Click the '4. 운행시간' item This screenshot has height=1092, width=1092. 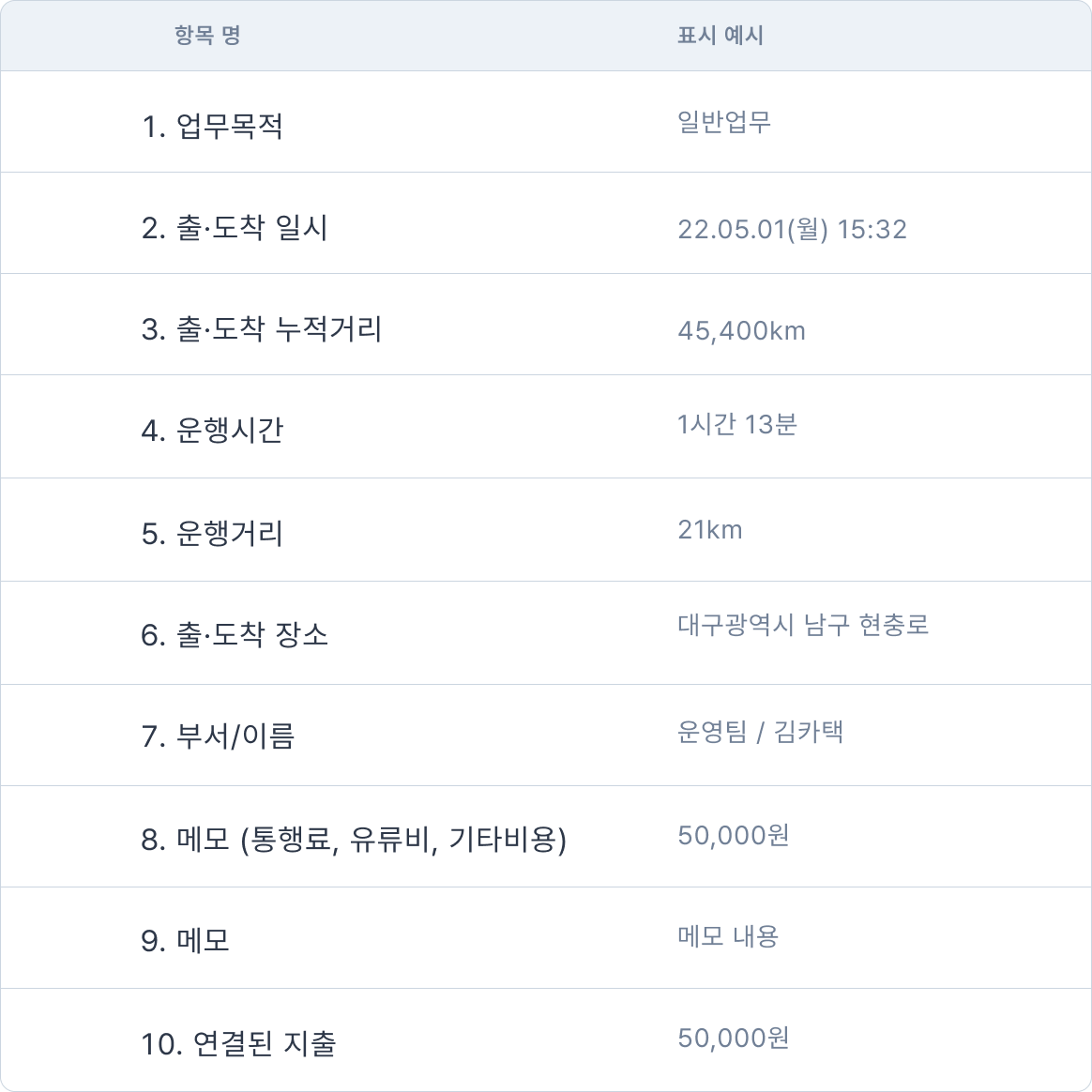[212, 431]
